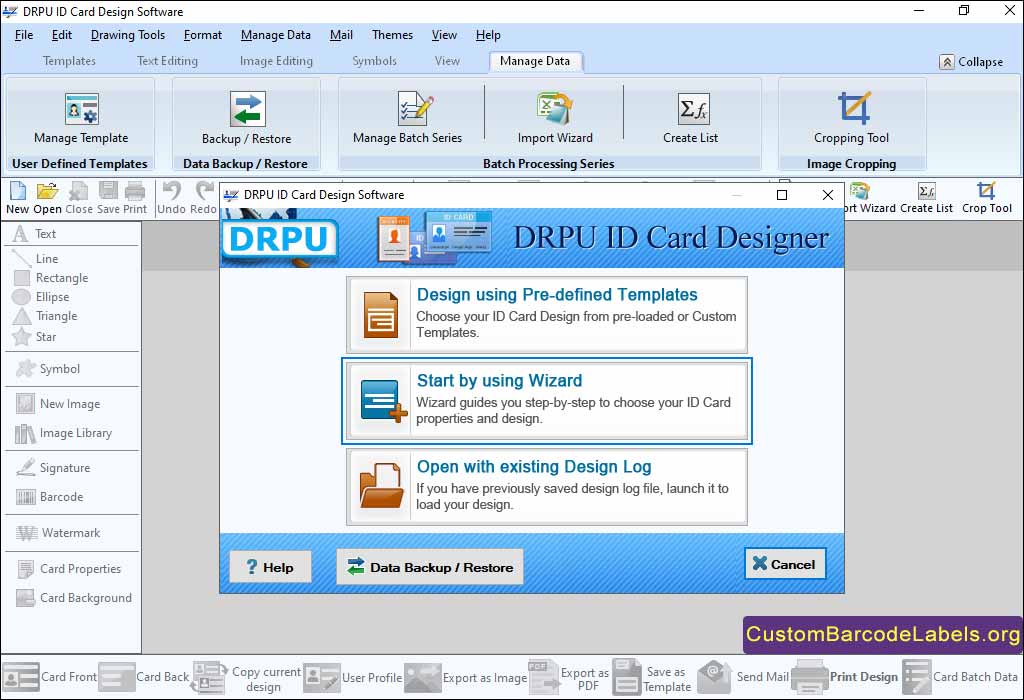Switch to the Image Editing ribbon tab

276,61
